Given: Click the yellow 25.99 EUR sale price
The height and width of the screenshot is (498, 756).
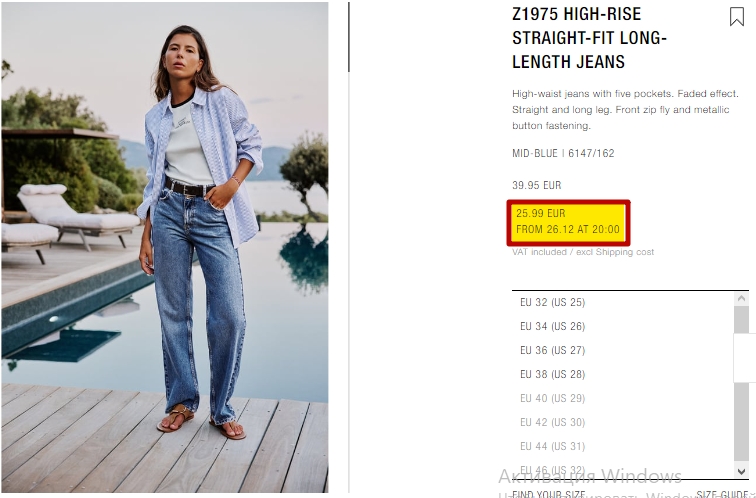Looking at the screenshot, I should [568, 222].
